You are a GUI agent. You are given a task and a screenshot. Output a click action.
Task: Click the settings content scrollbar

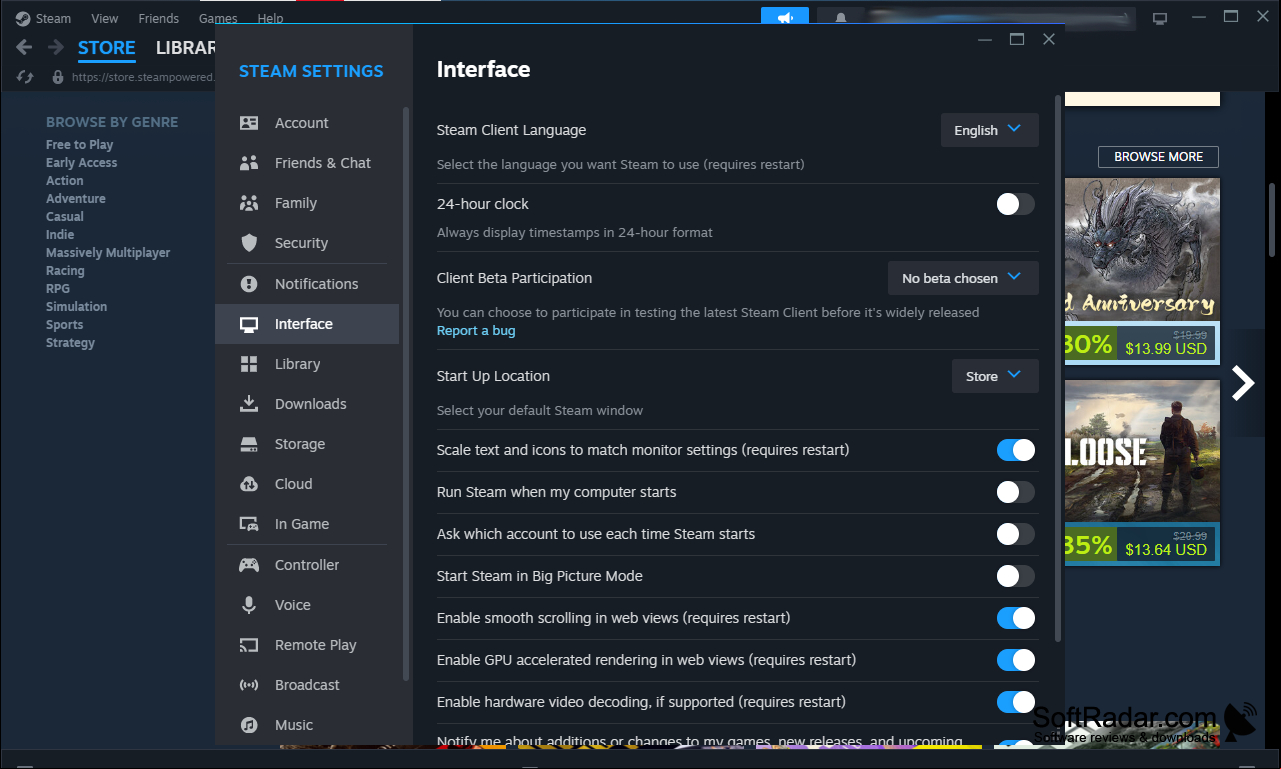(1058, 369)
